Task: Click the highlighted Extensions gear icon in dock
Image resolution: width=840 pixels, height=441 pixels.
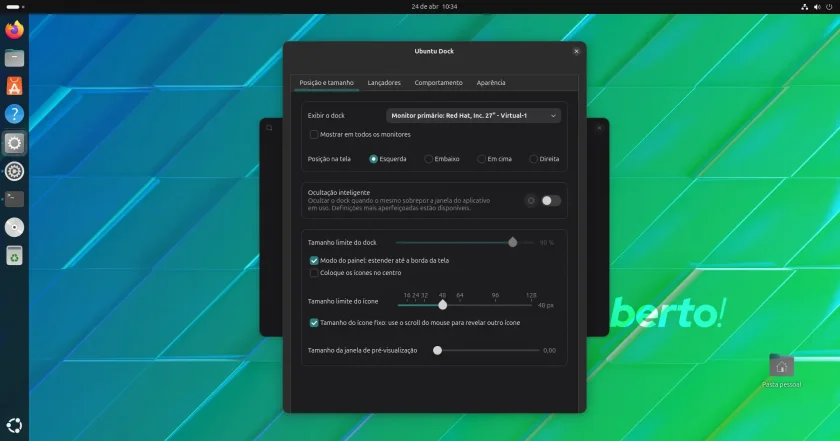Action: click(14, 143)
